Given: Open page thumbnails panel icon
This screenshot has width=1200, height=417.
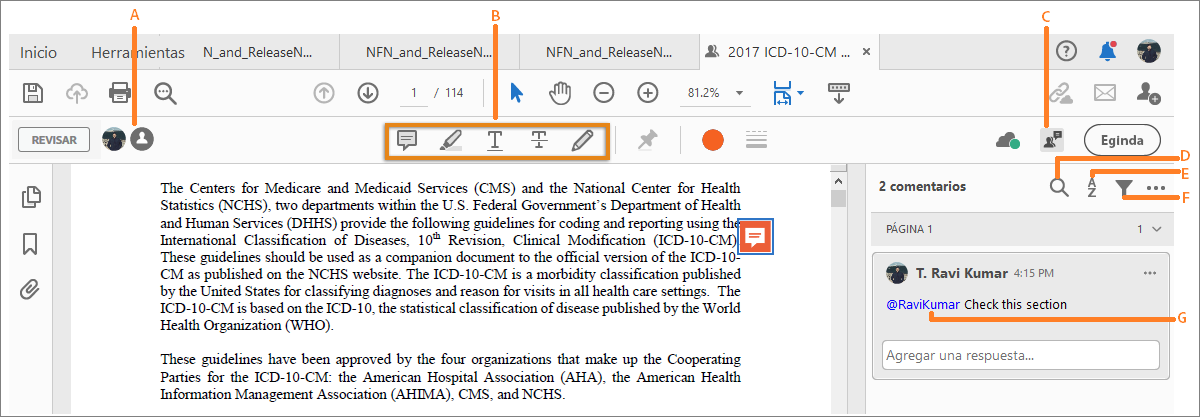Looking at the screenshot, I should click(x=31, y=197).
